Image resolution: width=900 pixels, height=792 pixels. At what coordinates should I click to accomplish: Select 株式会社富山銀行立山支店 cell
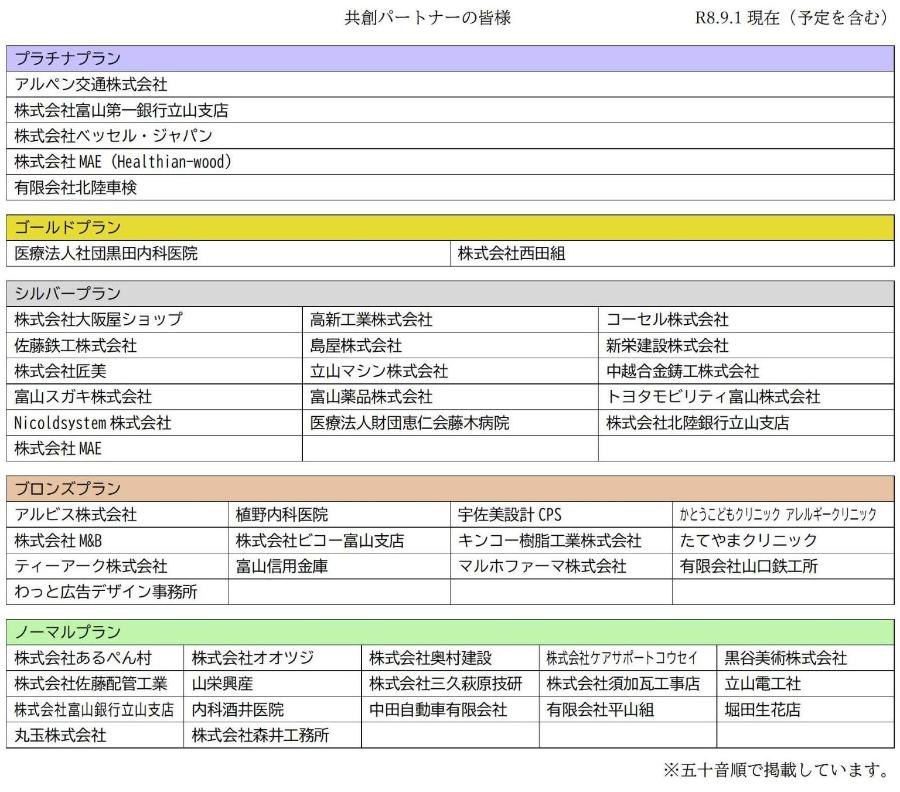[x=95, y=710]
